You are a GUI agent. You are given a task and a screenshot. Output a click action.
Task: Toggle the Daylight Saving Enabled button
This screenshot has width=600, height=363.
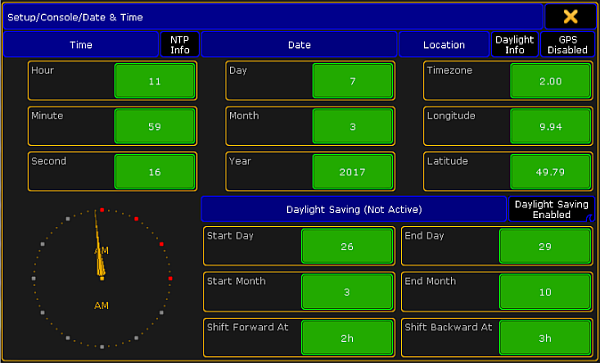(551, 209)
